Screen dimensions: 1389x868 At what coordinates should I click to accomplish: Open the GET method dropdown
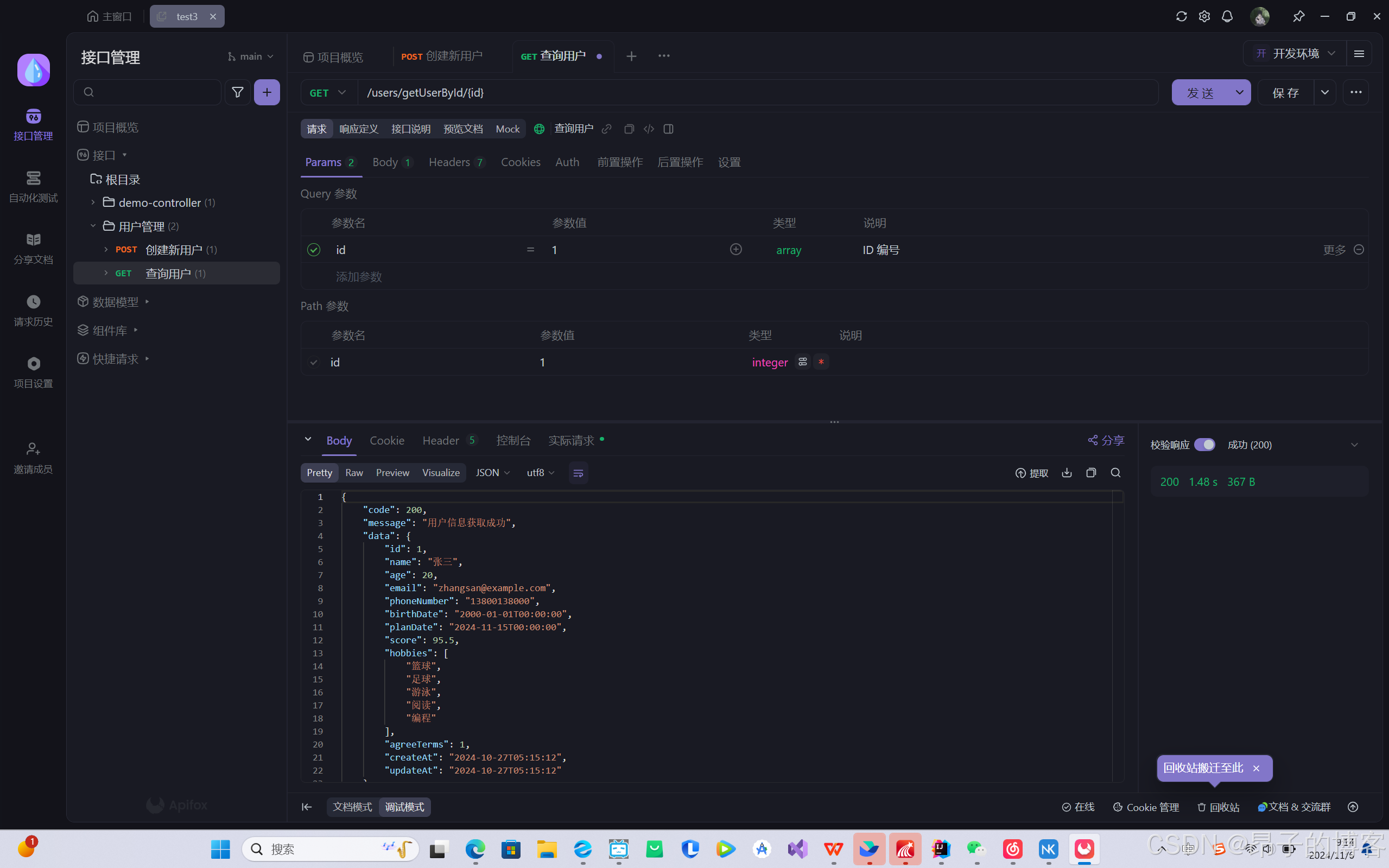coord(328,92)
